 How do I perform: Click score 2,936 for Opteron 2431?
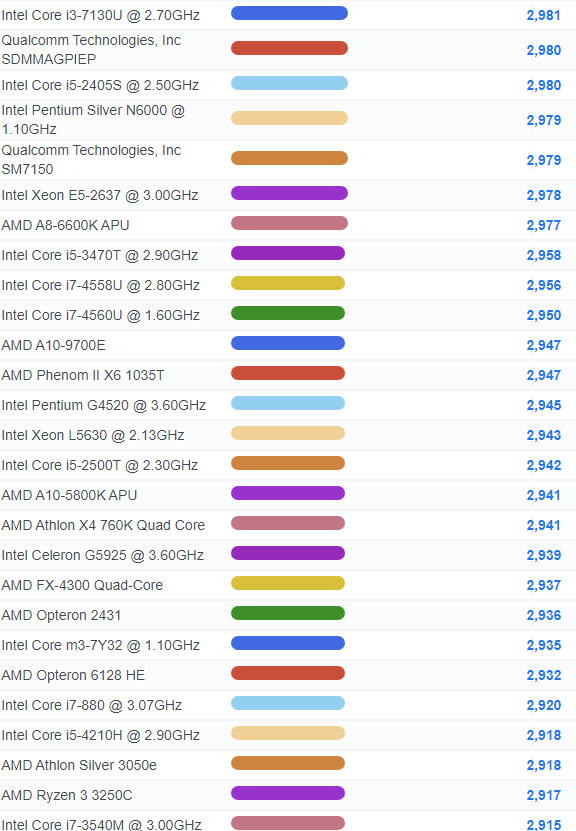tap(544, 615)
